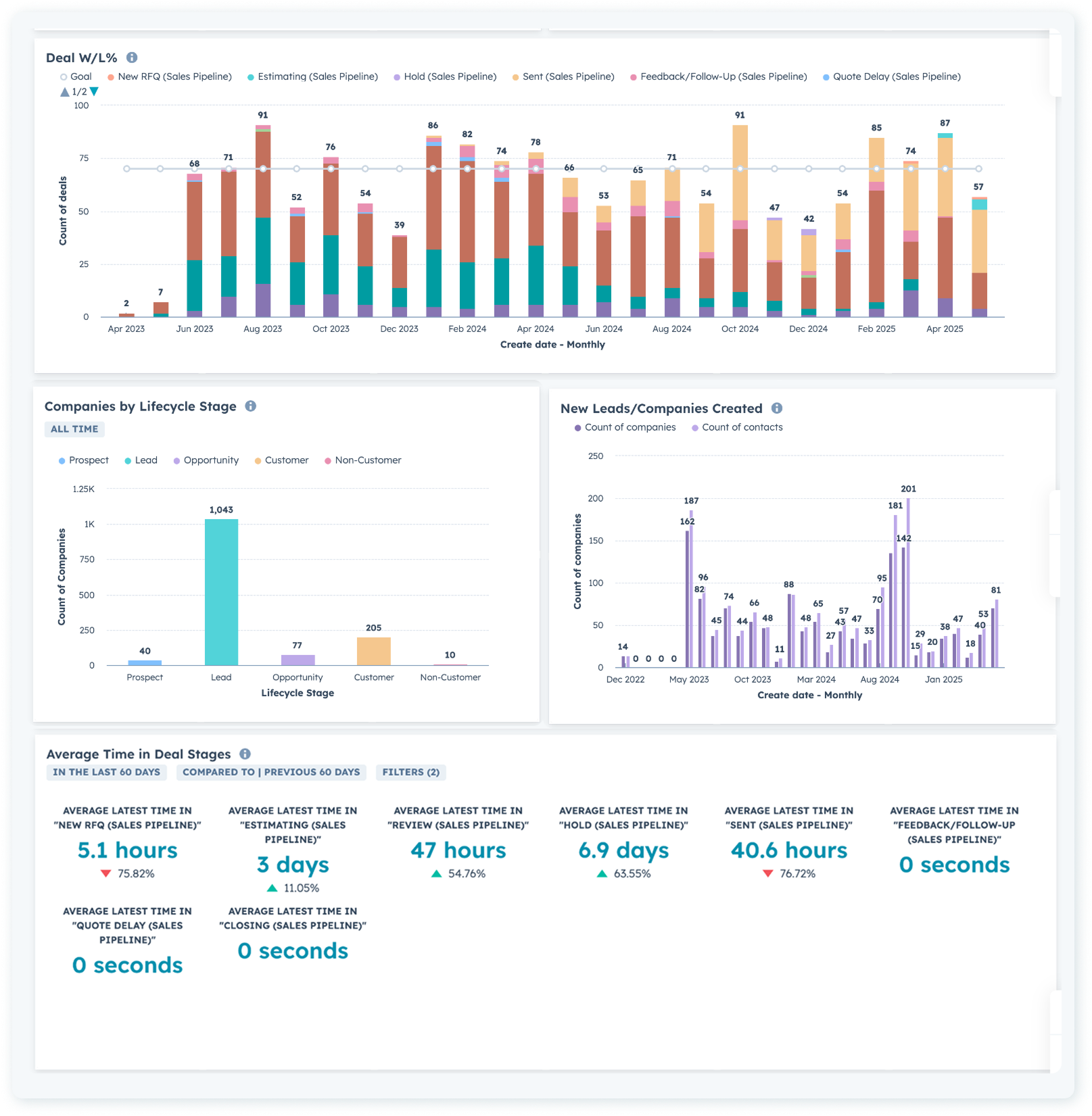
Task: Toggle Feedback/Follow-Up (Sales Pipeline) legend series
Action: point(719,76)
